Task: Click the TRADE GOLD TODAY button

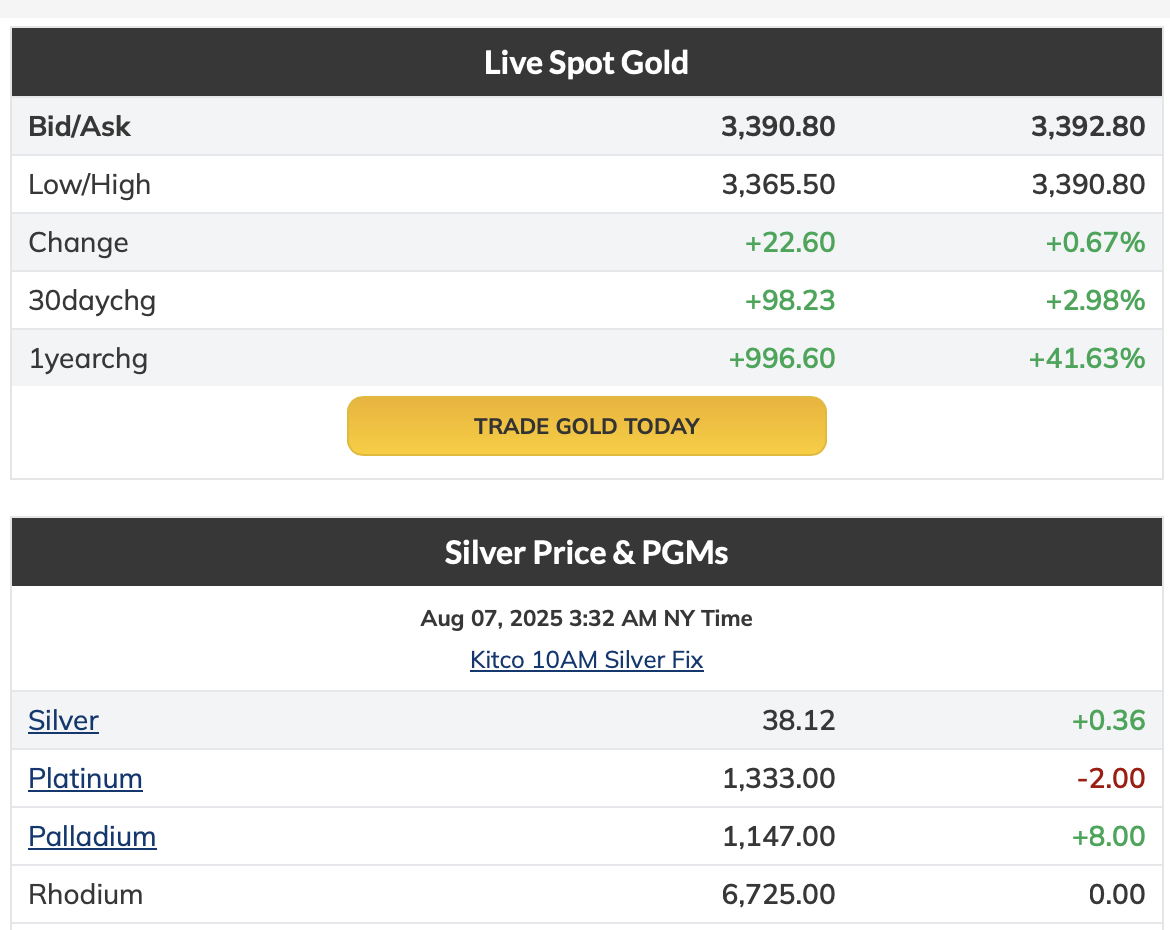Action: point(586,426)
